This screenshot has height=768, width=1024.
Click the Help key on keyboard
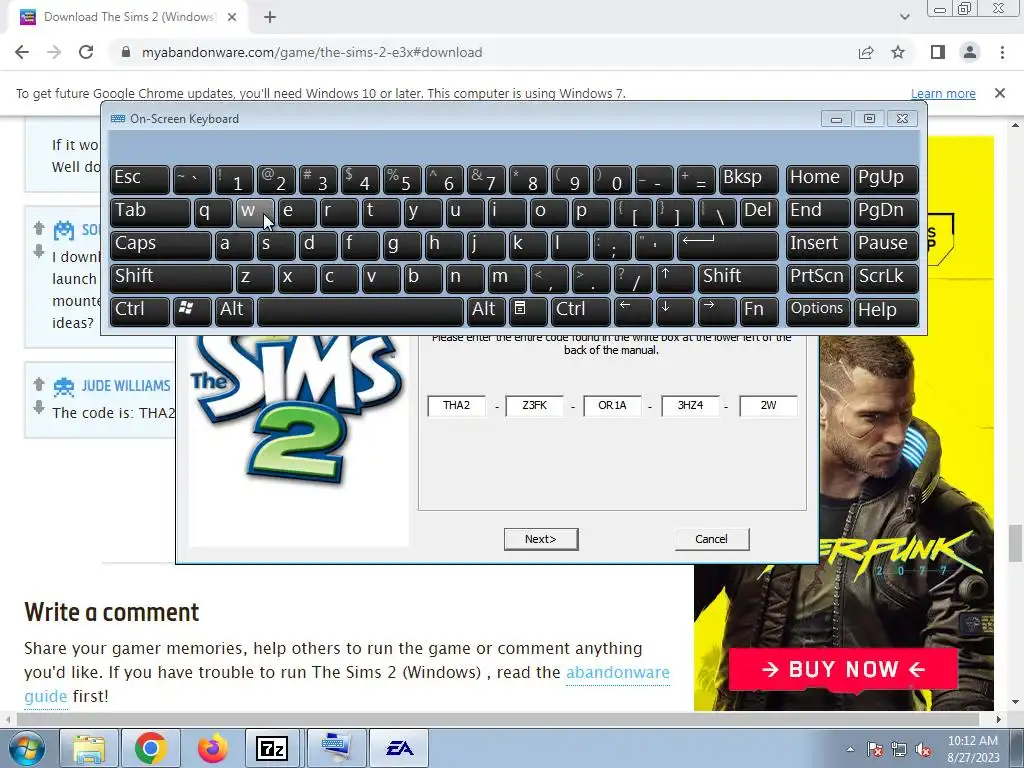pyautogui.click(x=886, y=311)
